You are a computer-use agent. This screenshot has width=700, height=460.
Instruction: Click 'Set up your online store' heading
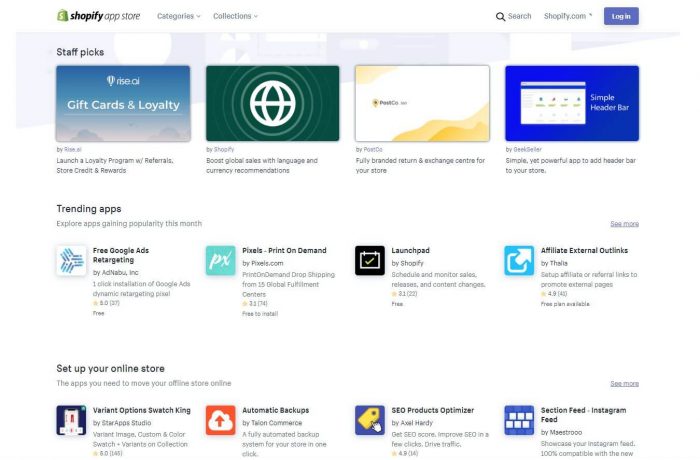click(x=111, y=369)
